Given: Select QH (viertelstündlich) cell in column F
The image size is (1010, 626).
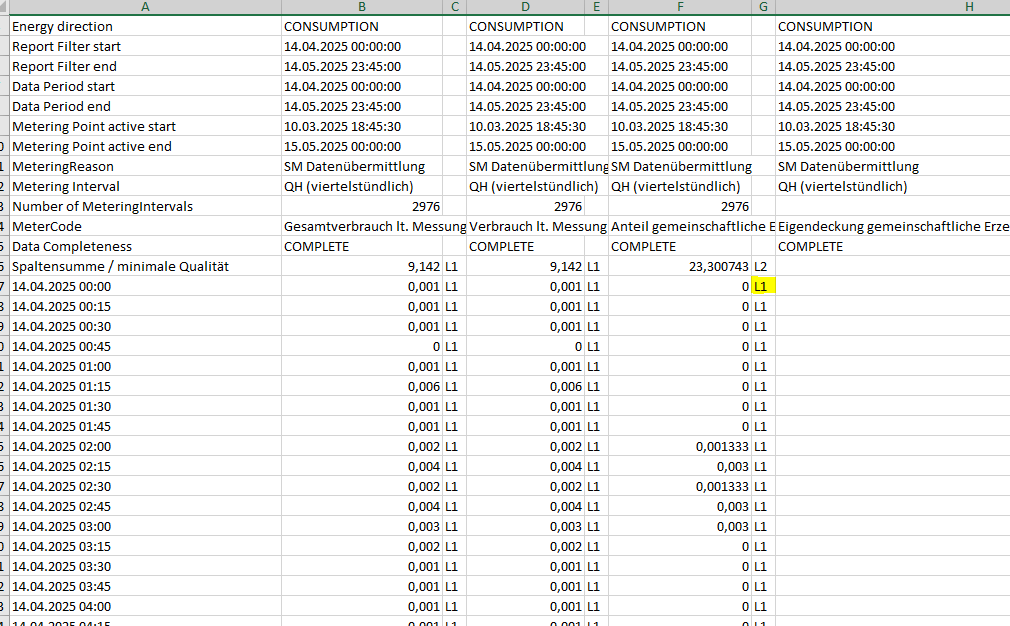Looking at the screenshot, I should pyautogui.click(x=676, y=186).
